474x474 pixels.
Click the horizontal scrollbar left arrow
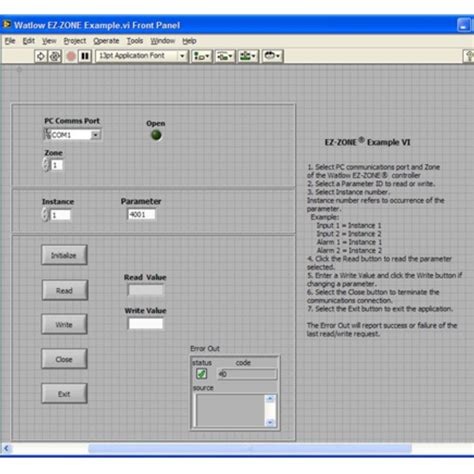point(6,449)
